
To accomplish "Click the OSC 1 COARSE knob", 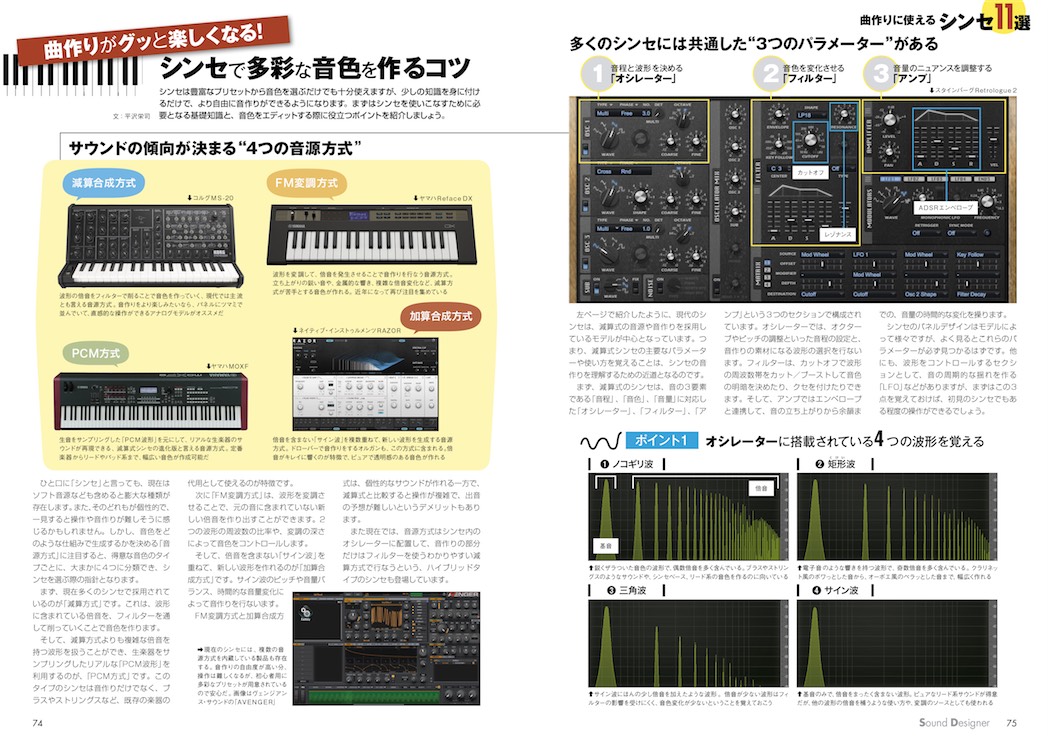I will click(x=669, y=141).
